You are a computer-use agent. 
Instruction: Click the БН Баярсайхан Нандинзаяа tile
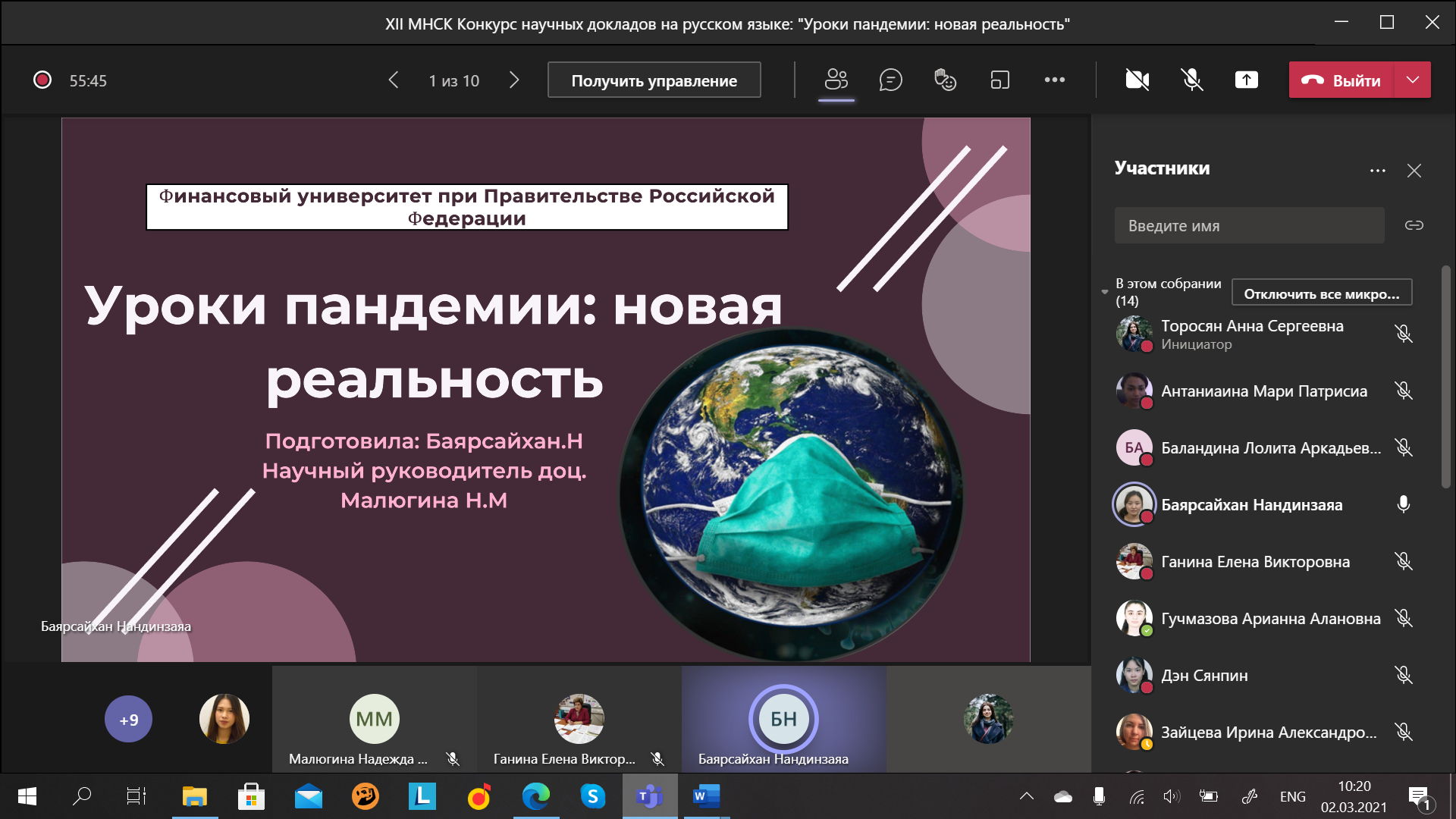tap(784, 719)
